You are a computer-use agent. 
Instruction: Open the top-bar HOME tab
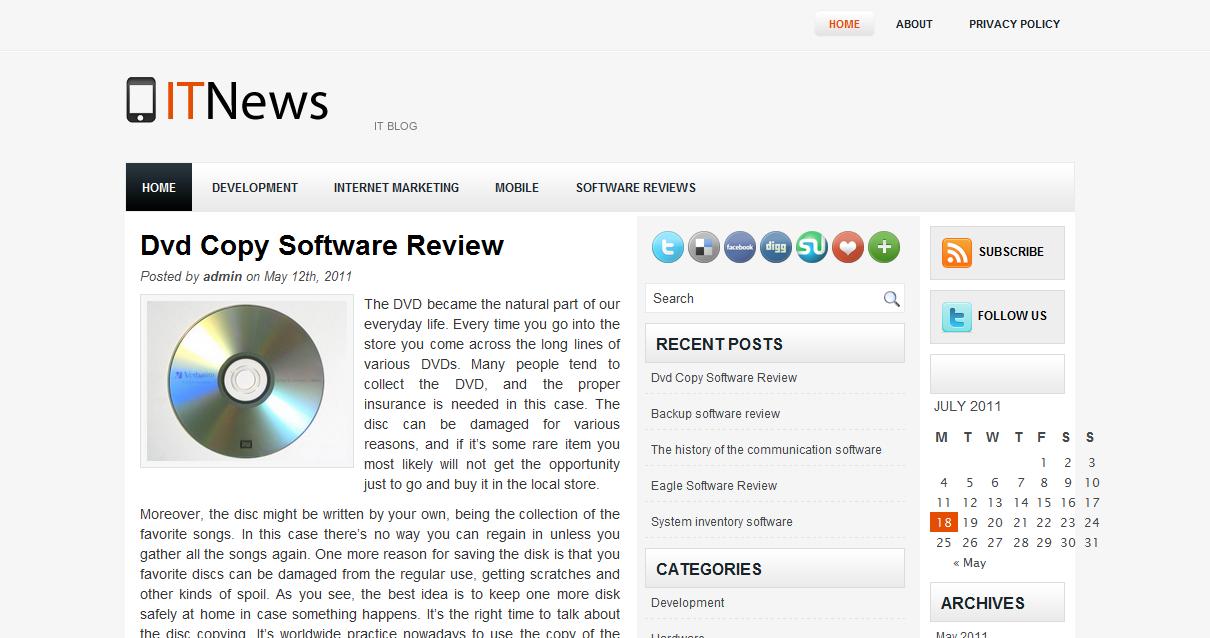click(844, 24)
